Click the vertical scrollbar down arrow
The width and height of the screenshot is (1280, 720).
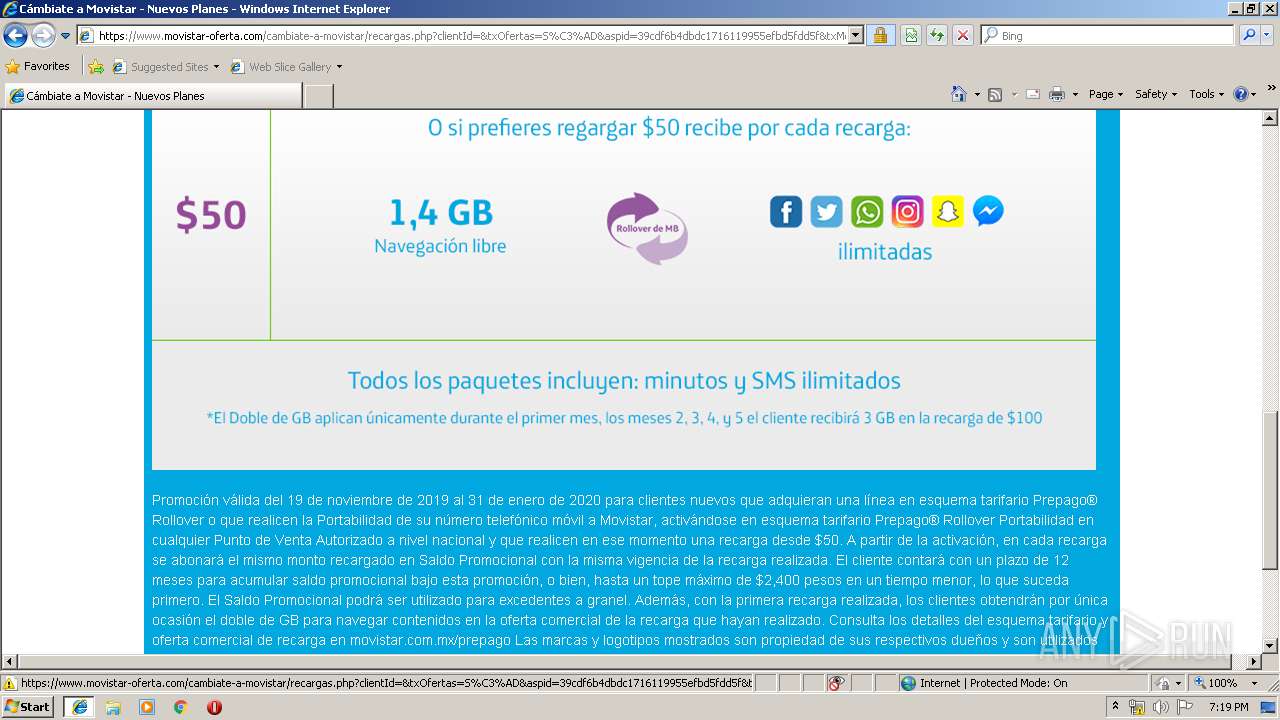click(x=1271, y=646)
